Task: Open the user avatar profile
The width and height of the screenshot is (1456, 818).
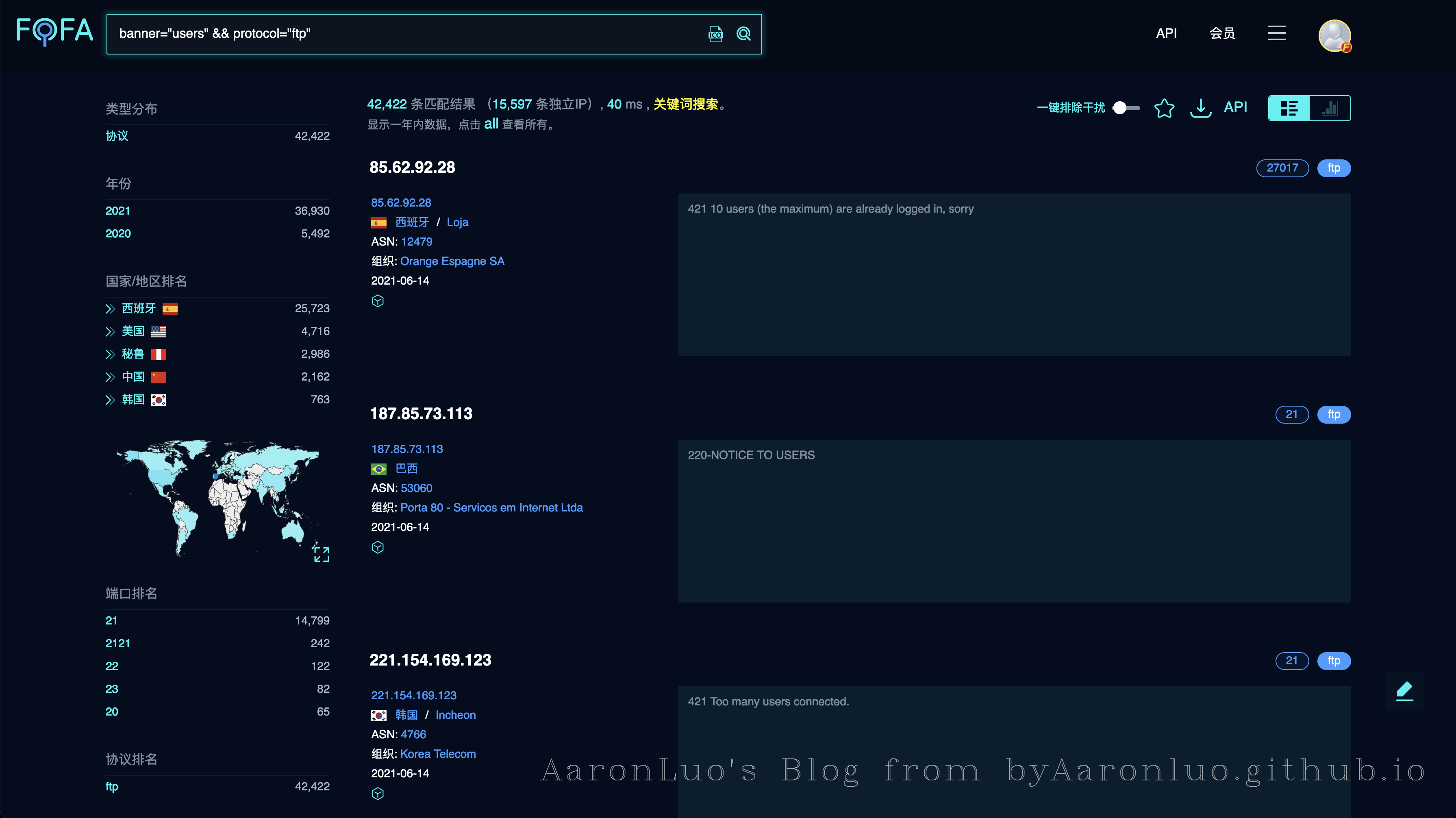Action: point(1334,35)
